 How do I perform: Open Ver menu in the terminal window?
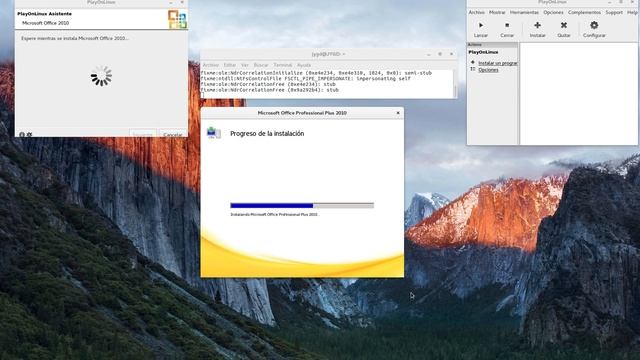click(x=244, y=65)
